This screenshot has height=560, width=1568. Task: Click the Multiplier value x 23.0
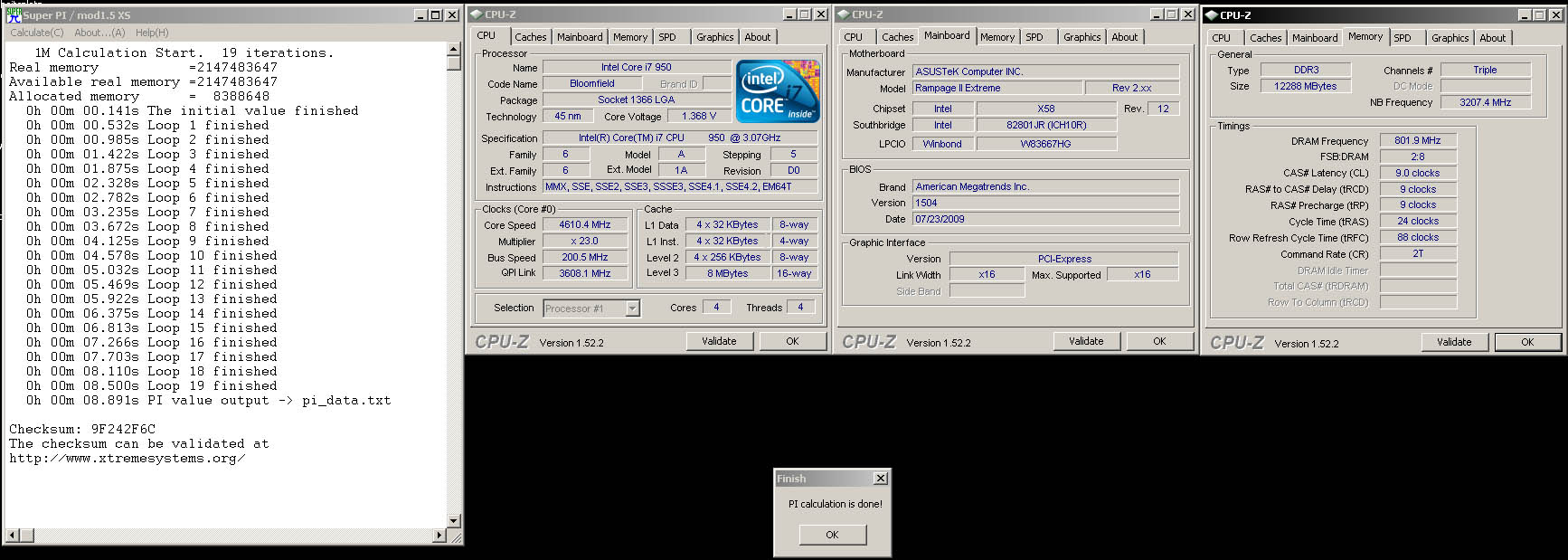pyautogui.click(x=584, y=241)
